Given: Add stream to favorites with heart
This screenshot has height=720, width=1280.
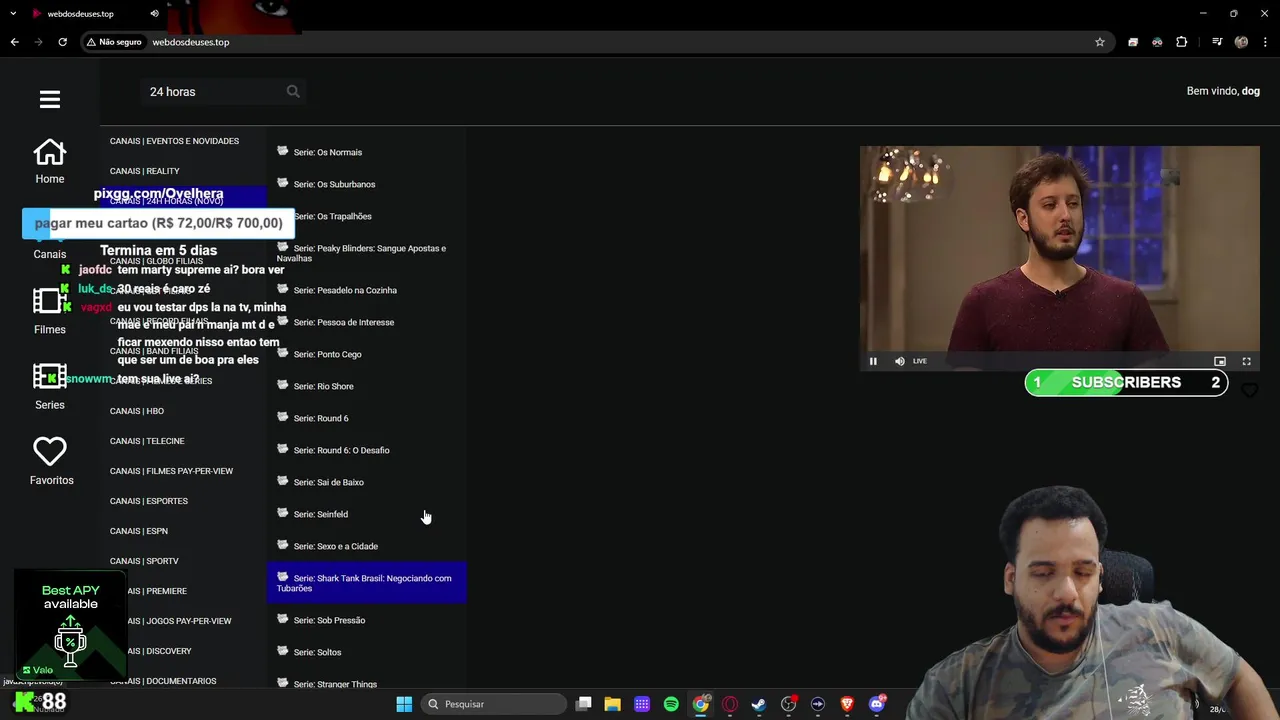Looking at the screenshot, I should (1249, 391).
